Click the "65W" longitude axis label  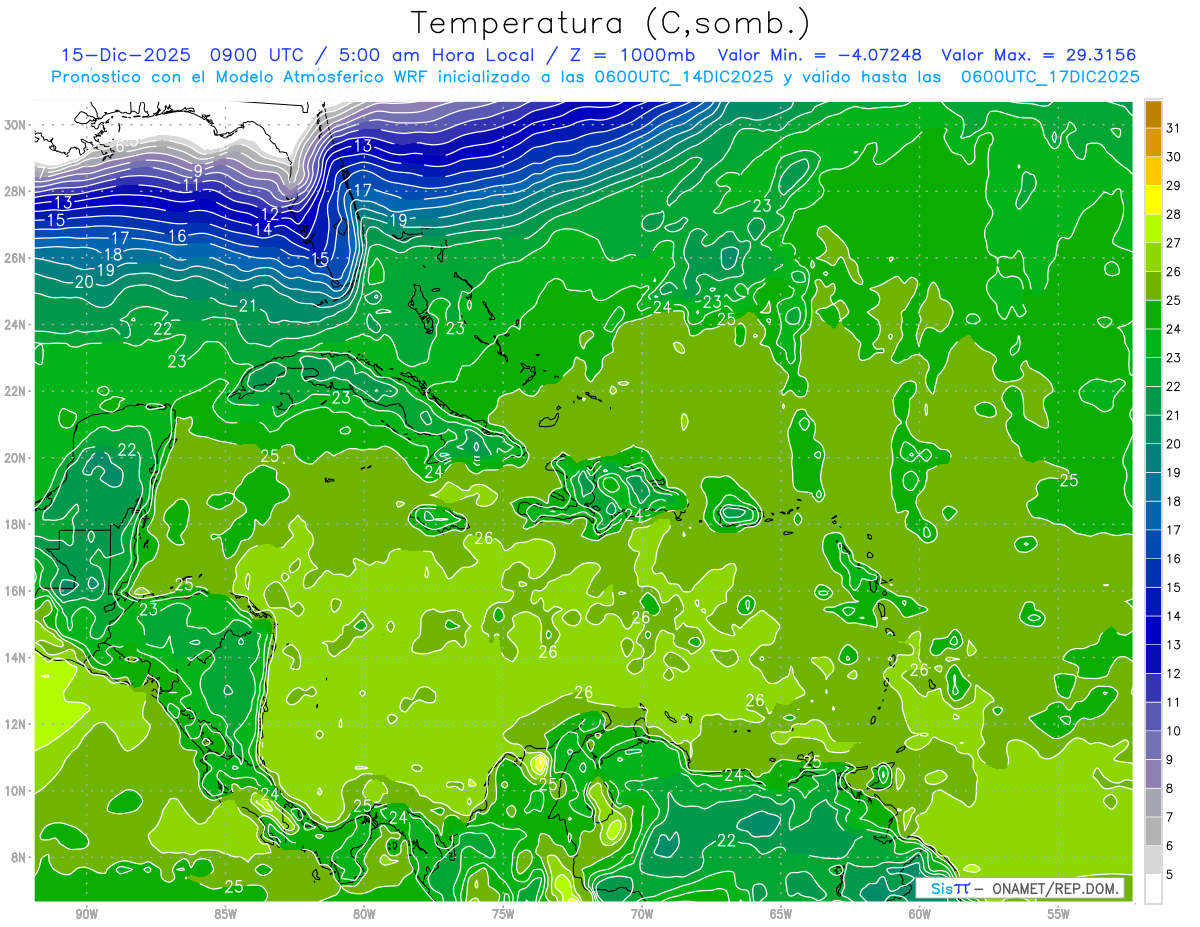781,915
